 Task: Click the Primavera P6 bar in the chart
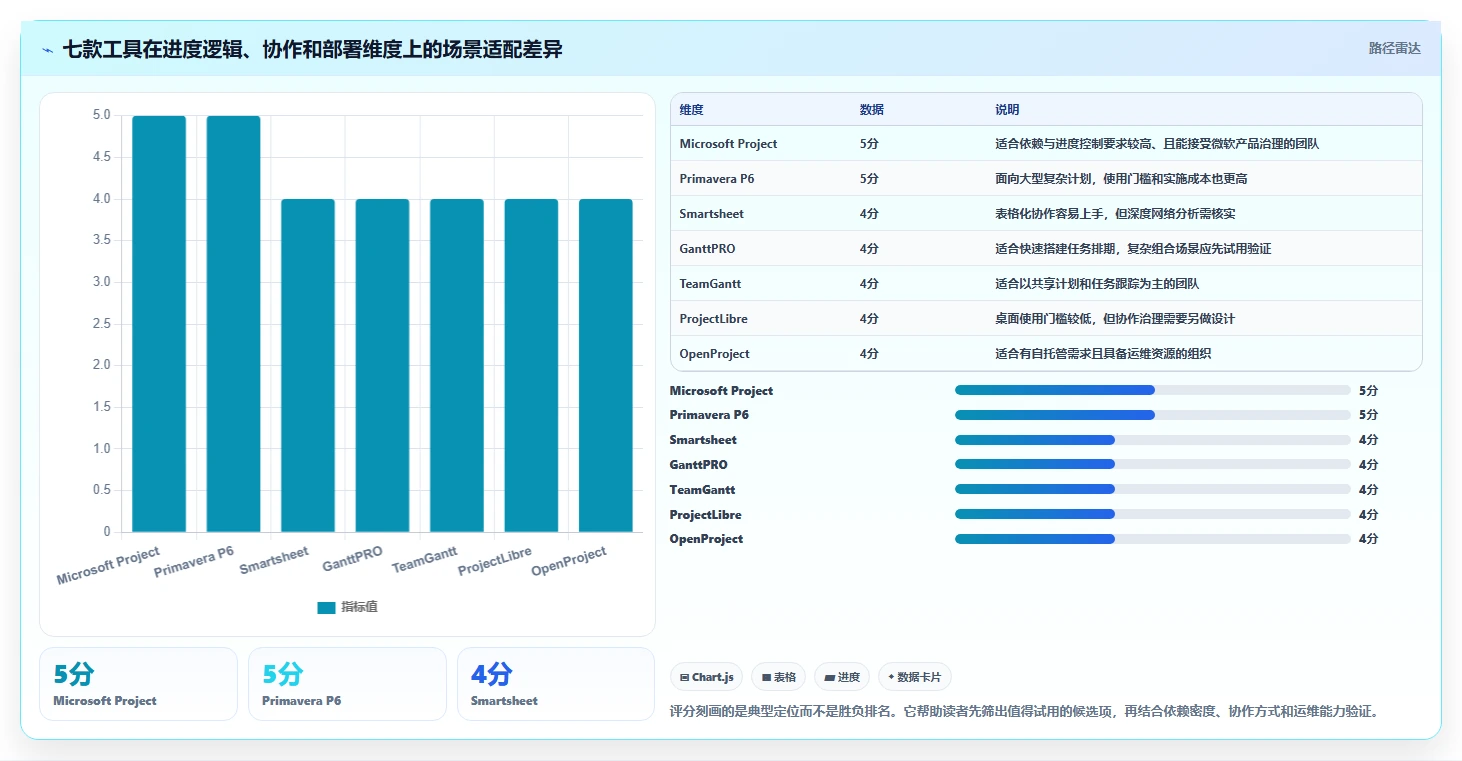tap(233, 324)
